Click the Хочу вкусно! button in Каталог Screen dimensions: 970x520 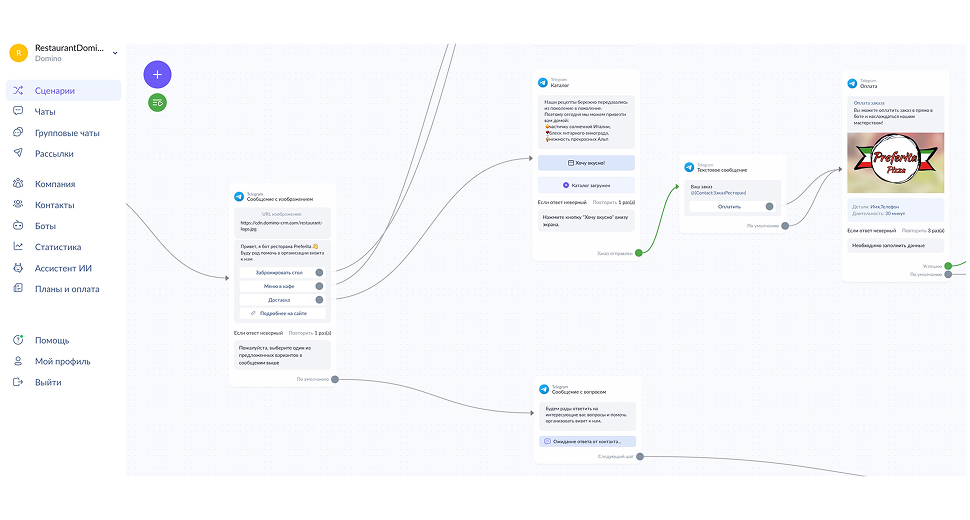pos(586,162)
